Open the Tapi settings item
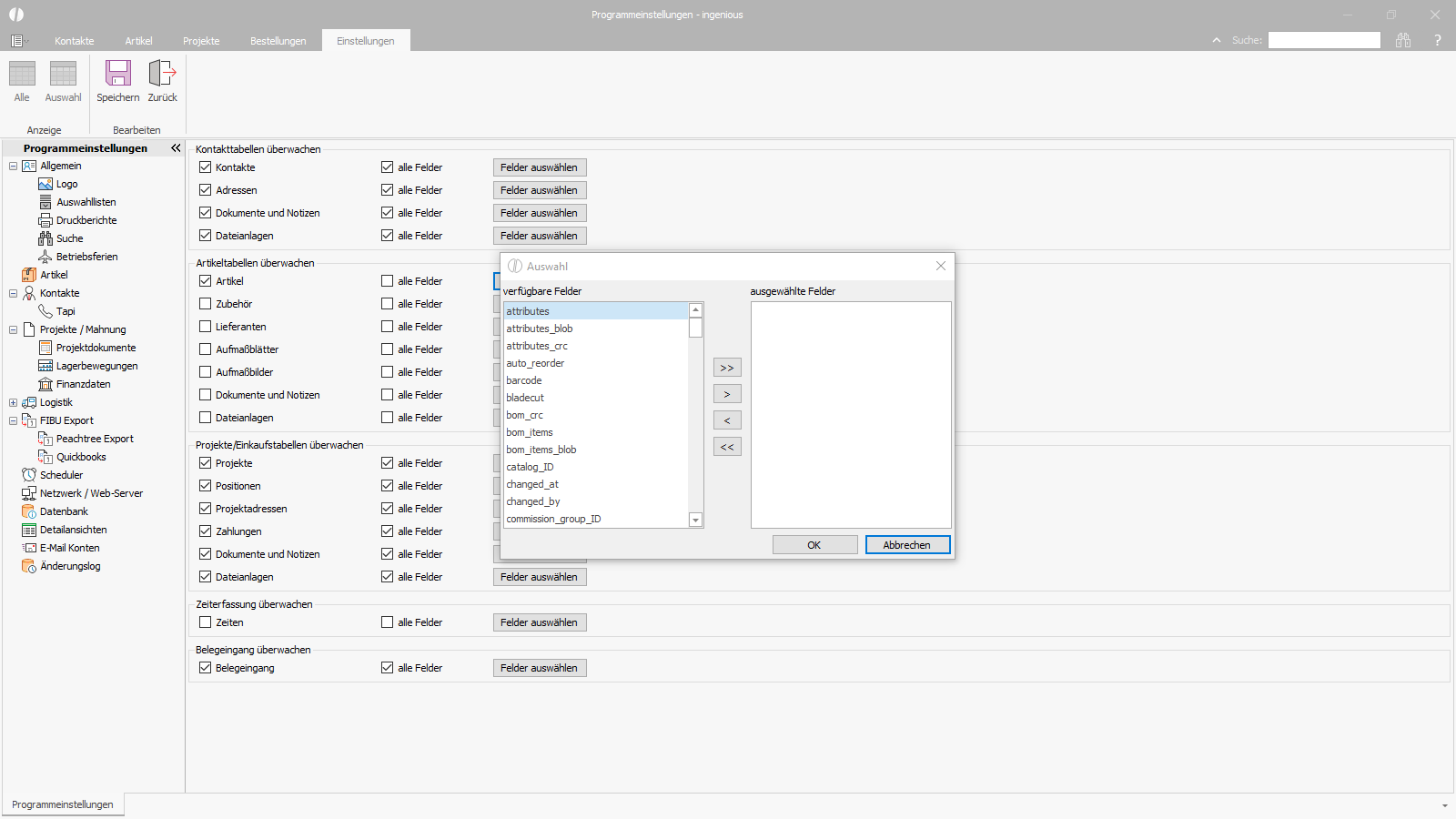The image size is (1456, 819). pos(66,311)
